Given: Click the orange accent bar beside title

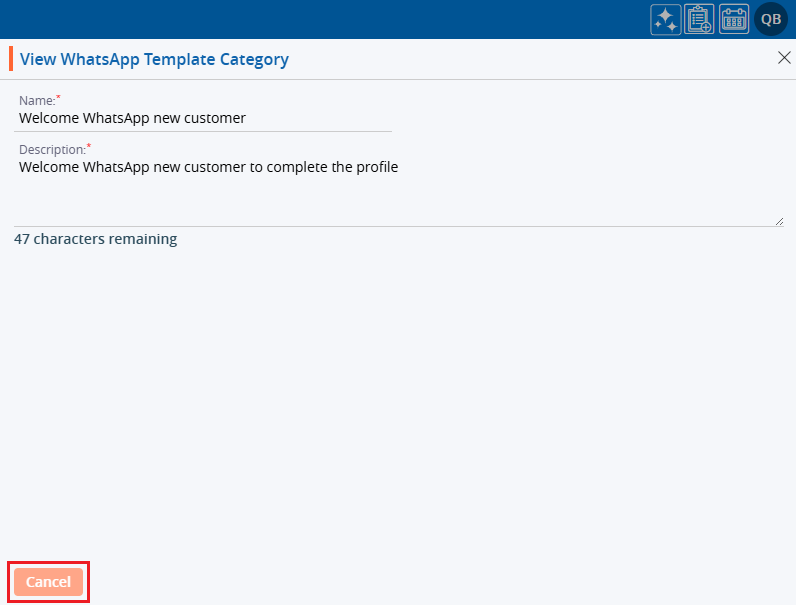Looking at the screenshot, I should point(11,59).
